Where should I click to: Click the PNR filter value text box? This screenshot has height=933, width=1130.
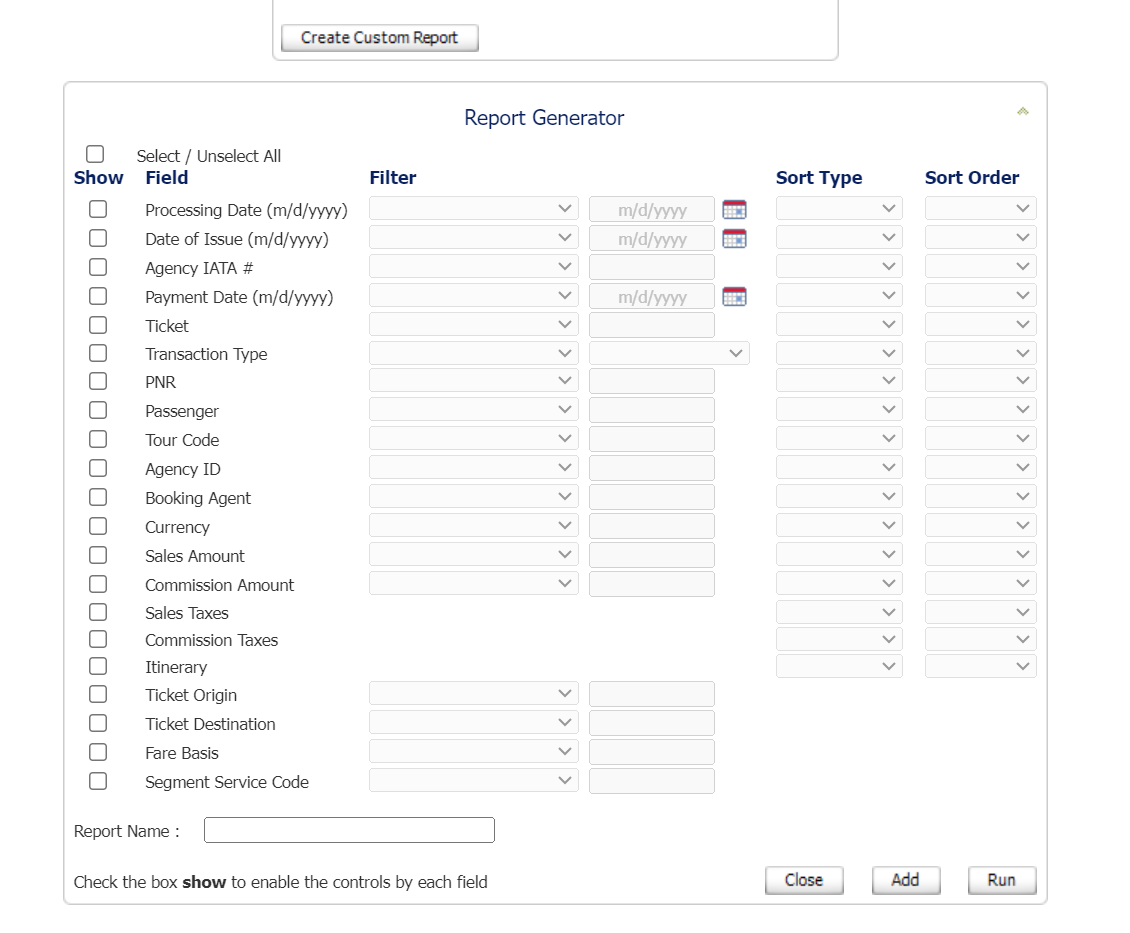coord(651,381)
